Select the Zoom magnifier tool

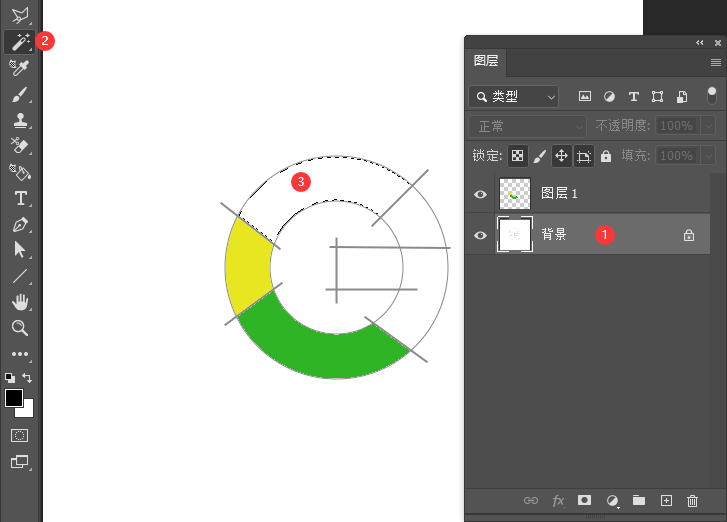click(x=19, y=328)
